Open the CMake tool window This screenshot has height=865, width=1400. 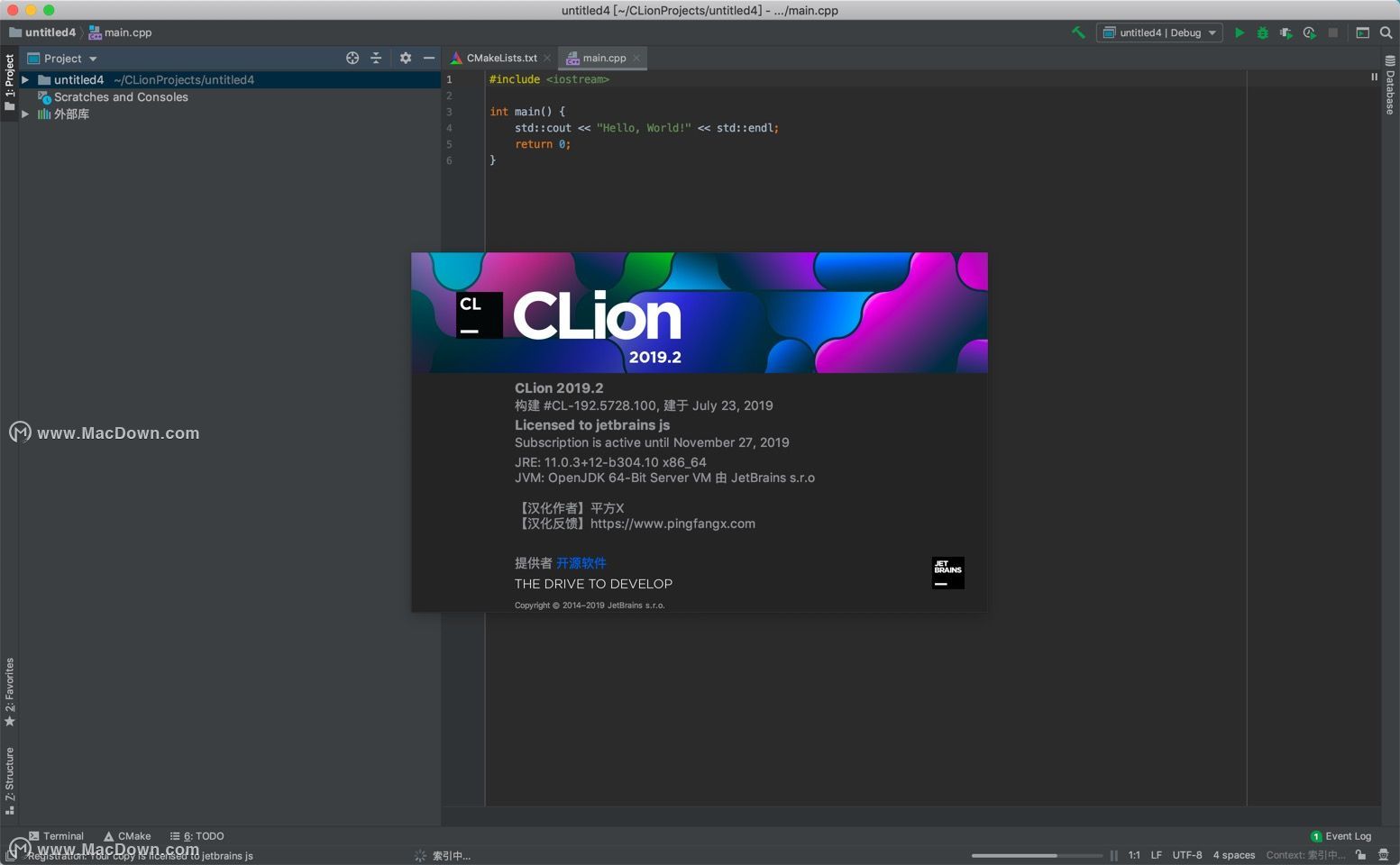[127, 836]
